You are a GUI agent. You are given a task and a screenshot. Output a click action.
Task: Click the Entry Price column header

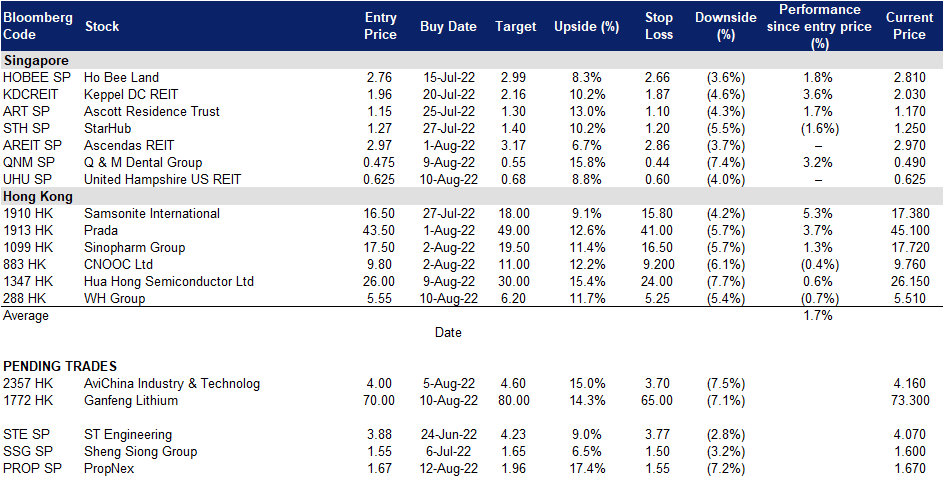point(380,26)
